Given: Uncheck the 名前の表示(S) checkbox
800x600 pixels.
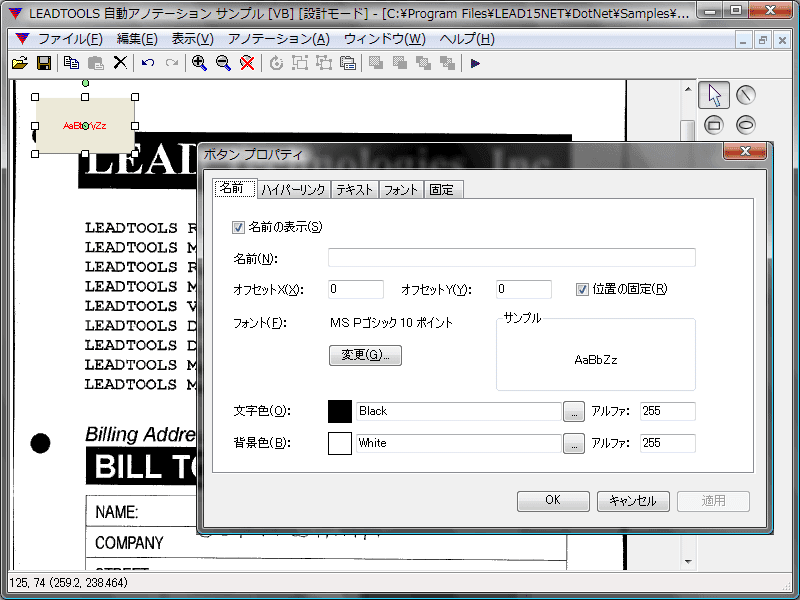Looking at the screenshot, I should click(x=238, y=227).
